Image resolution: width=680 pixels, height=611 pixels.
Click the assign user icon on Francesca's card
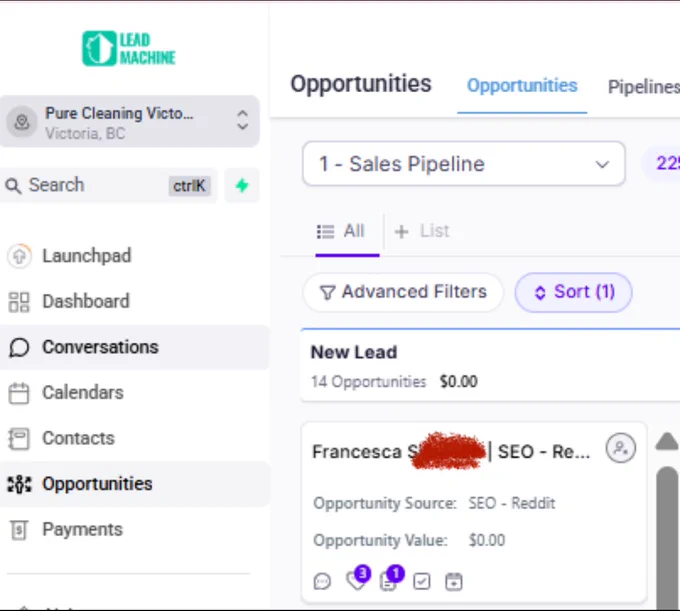tap(621, 448)
